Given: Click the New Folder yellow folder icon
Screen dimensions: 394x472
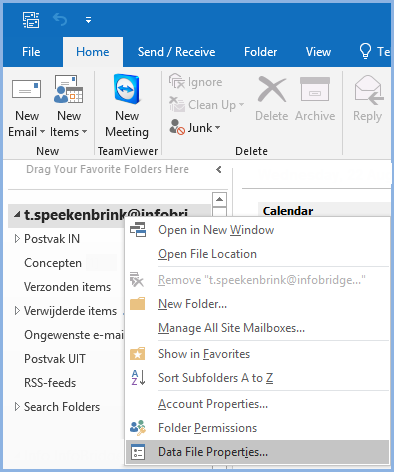Looking at the screenshot, I should 137,304.
